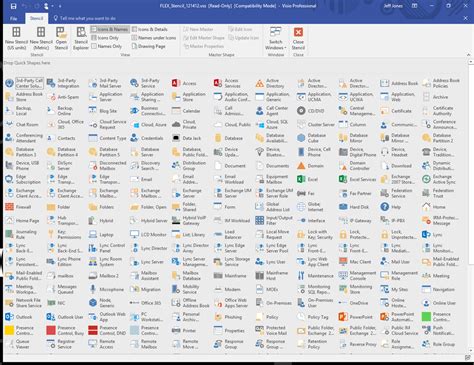Open a stencil with Open Stencil
Screen dimensions: 474x365
tap(61, 38)
